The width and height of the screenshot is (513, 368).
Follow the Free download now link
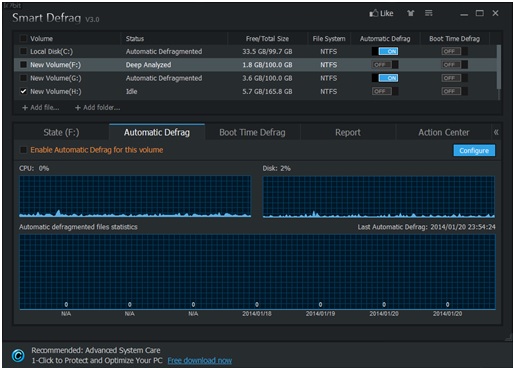point(200,361)
